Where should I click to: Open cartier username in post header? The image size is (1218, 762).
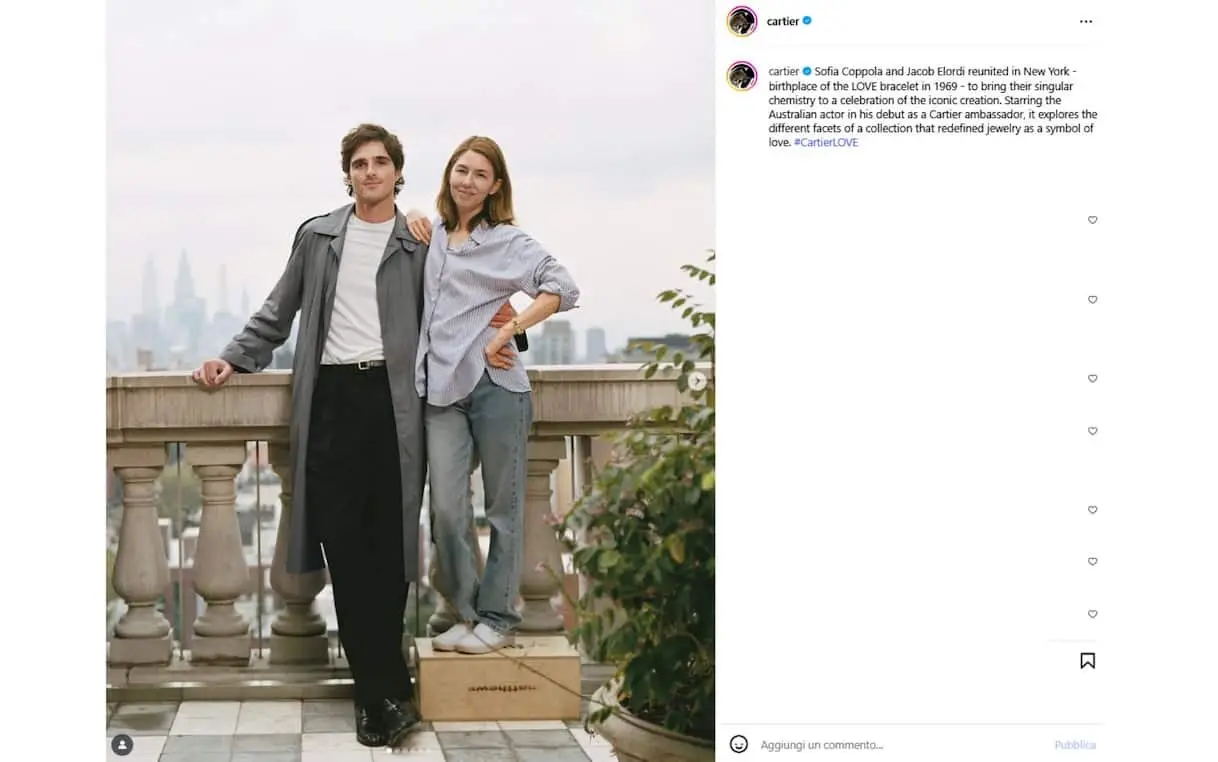click(783, 21)
